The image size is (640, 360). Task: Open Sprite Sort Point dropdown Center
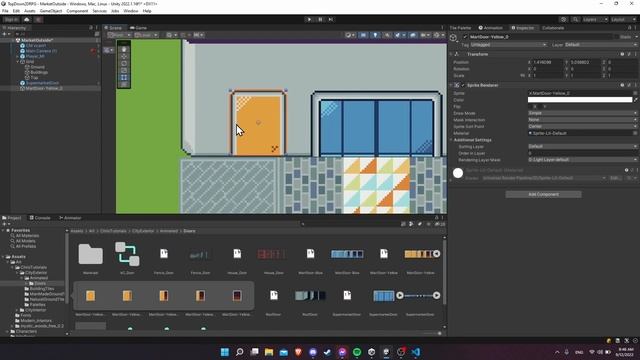coord(582,127)
